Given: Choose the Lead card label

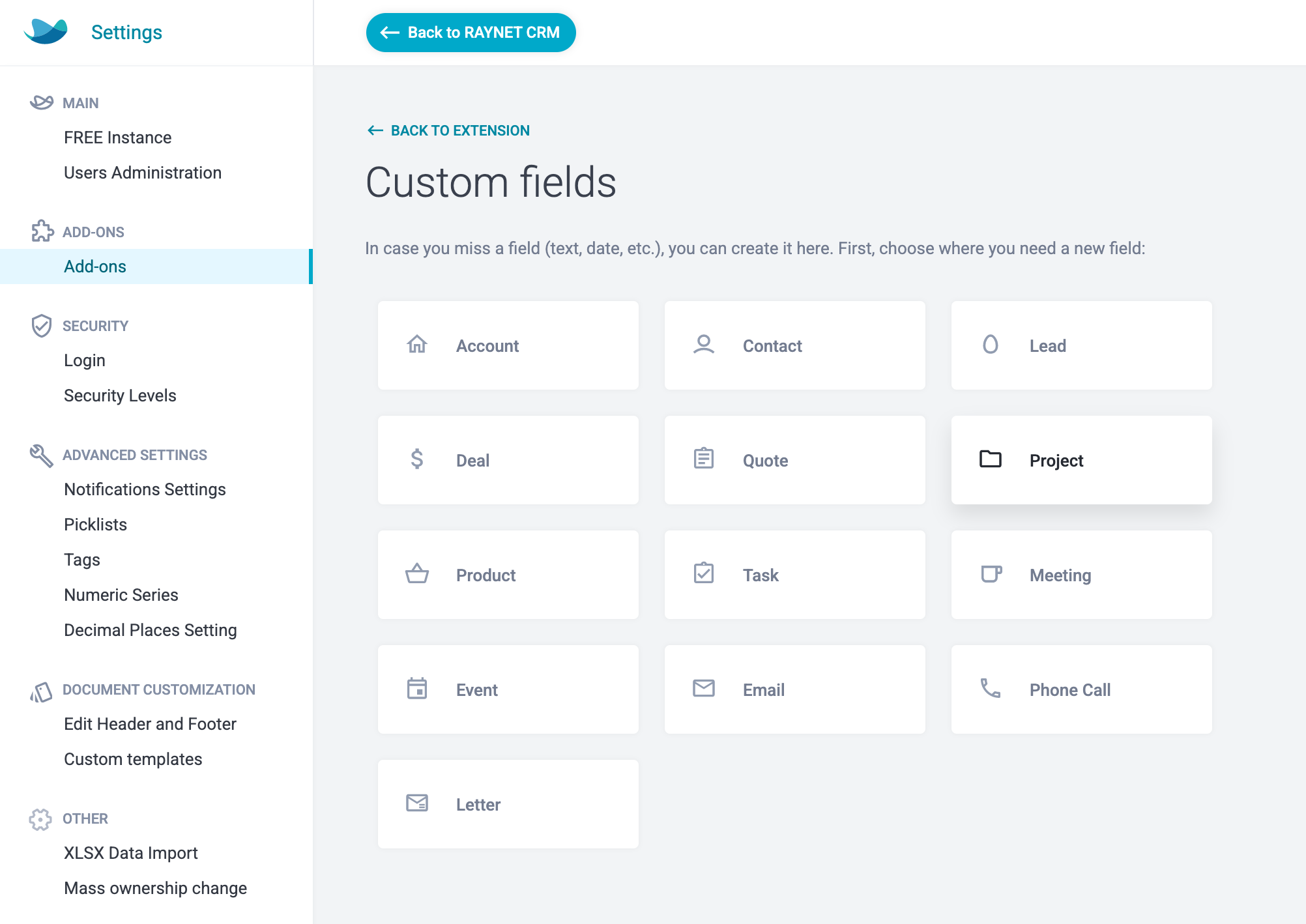Looking at the screenshot, I should point(1048,346).
